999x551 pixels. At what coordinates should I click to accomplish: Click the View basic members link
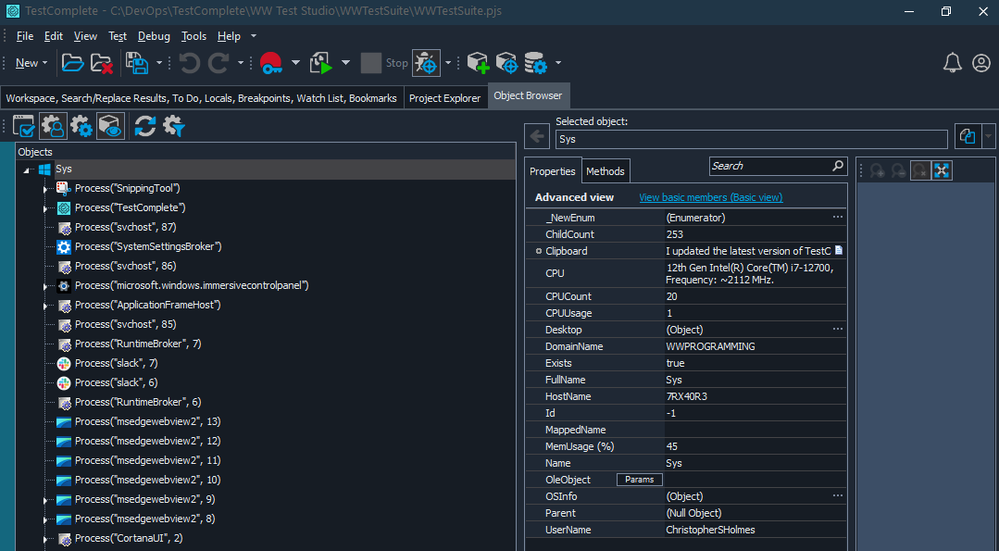710,198
